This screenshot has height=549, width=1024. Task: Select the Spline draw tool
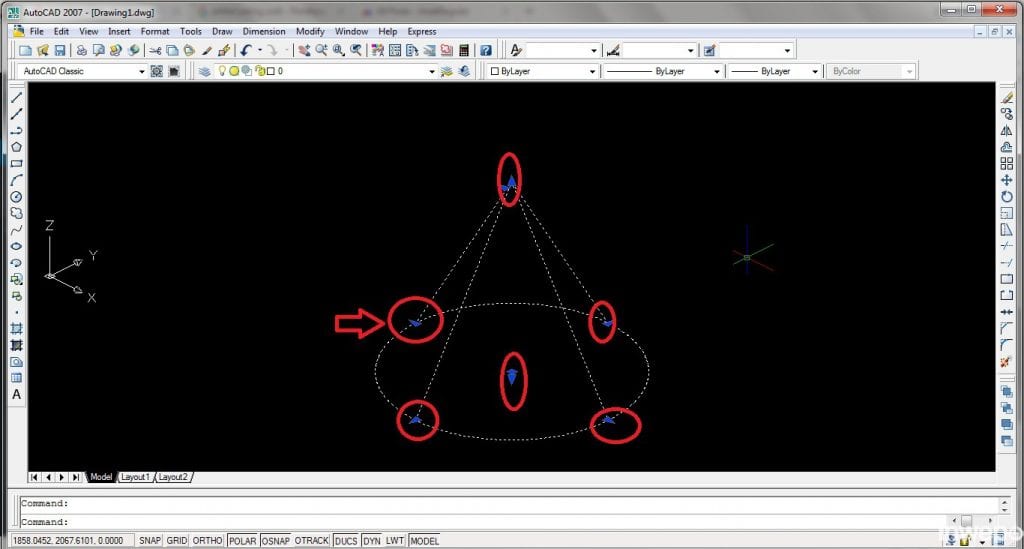tap(16, 230)
